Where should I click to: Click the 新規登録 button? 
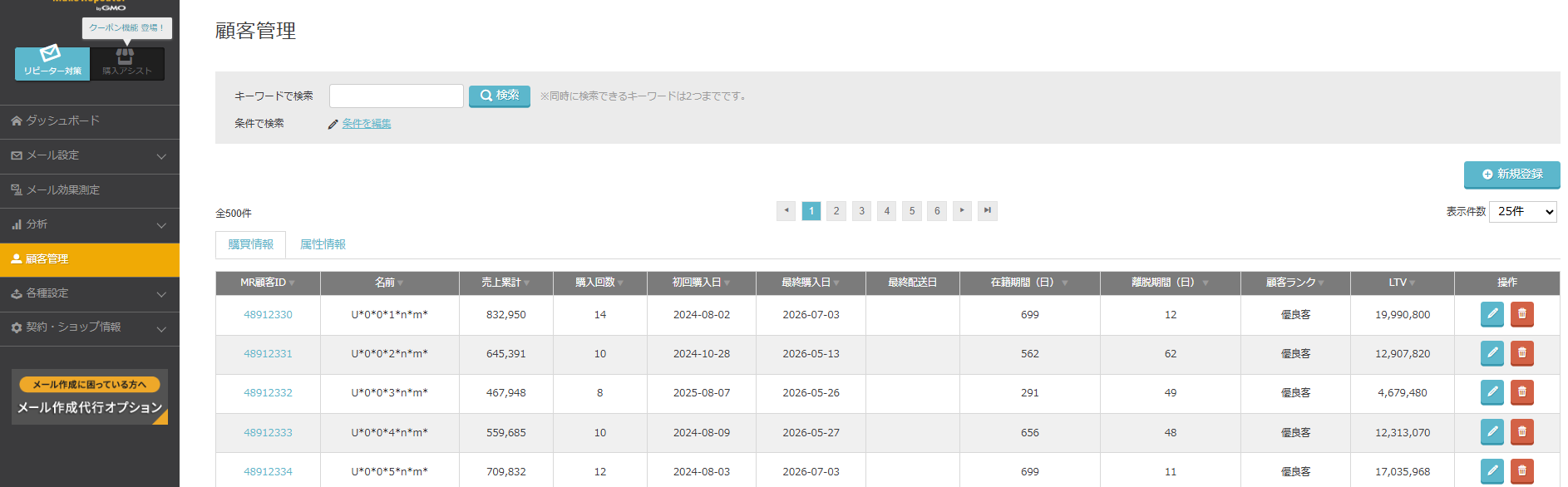1511,175
